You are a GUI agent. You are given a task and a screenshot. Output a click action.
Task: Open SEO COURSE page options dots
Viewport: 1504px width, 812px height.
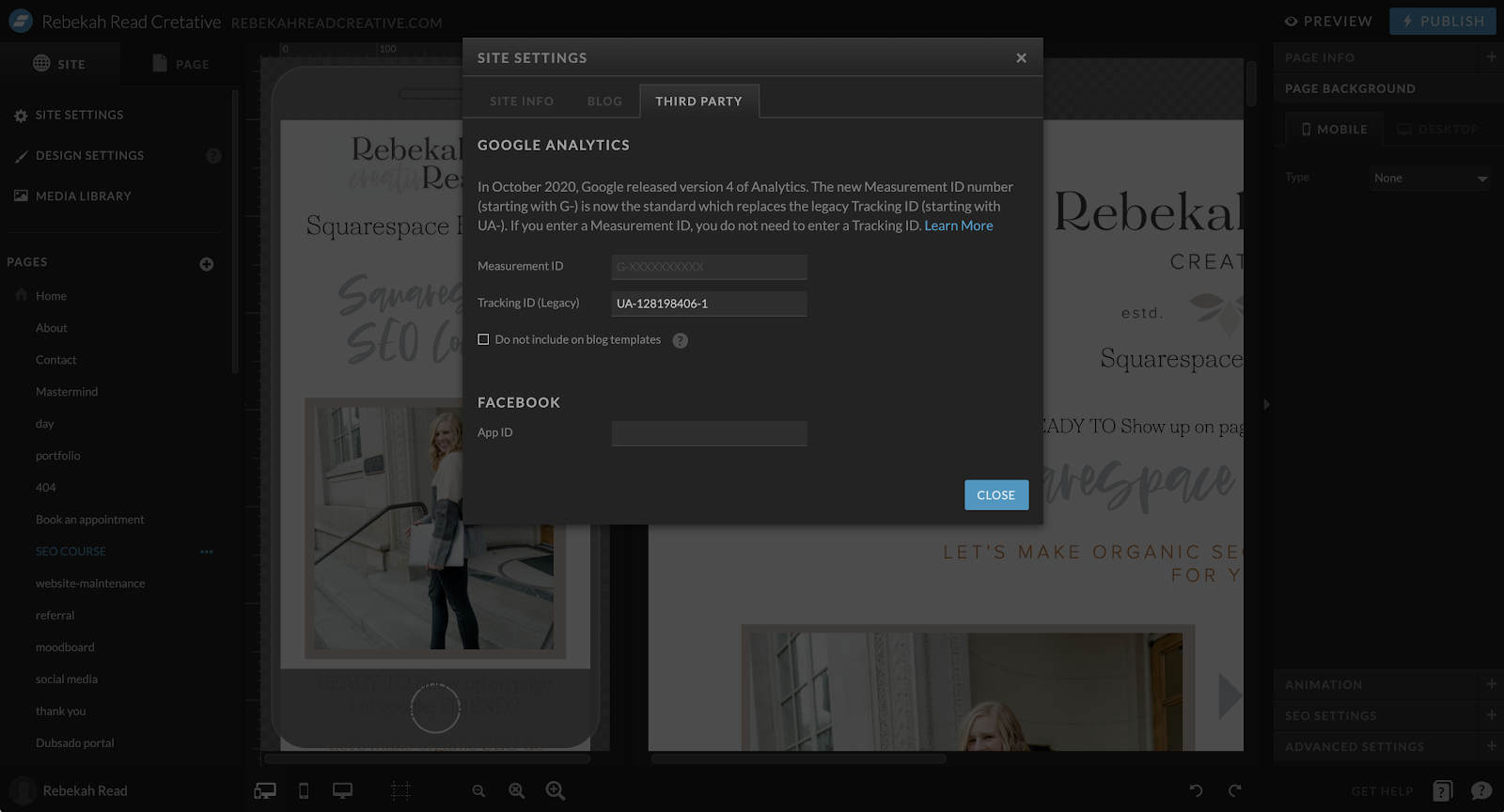point(207,552)
